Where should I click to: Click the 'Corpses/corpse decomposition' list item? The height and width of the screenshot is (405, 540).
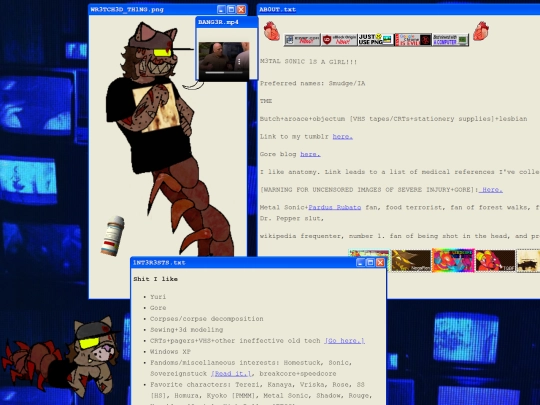[x=207, y=319]
